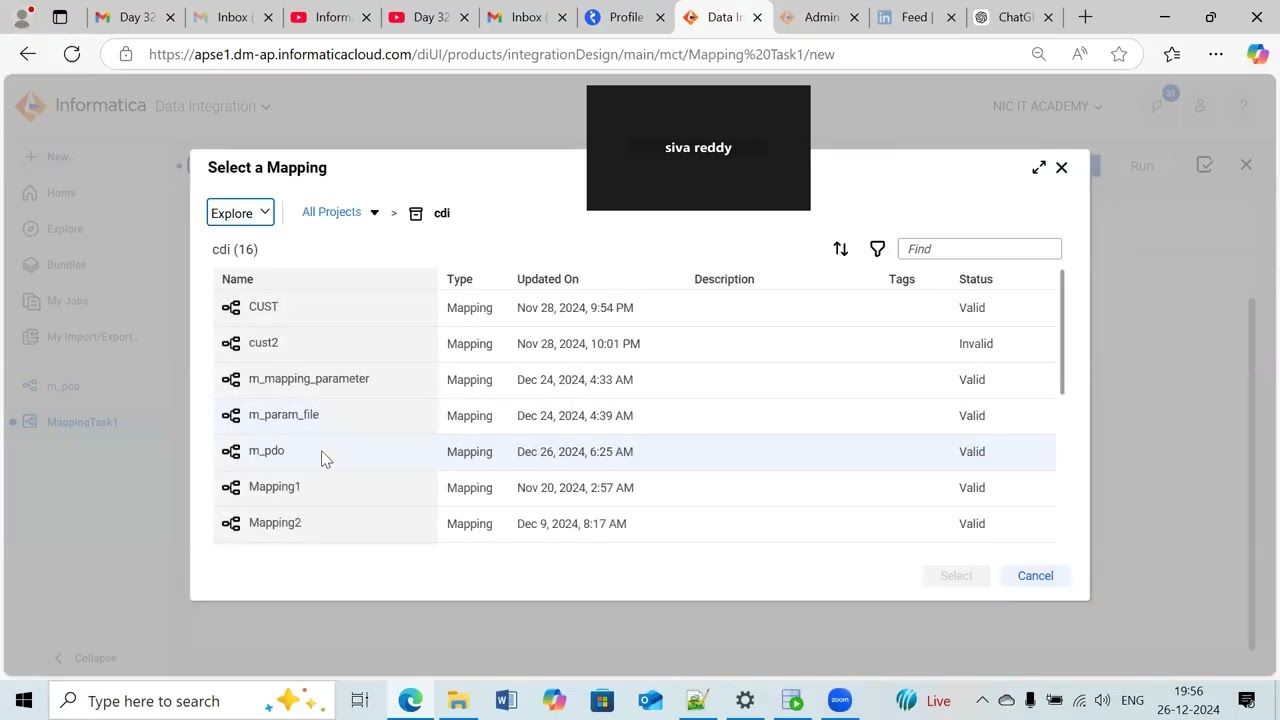Click the cust2 mapping icon

point(231,344)
